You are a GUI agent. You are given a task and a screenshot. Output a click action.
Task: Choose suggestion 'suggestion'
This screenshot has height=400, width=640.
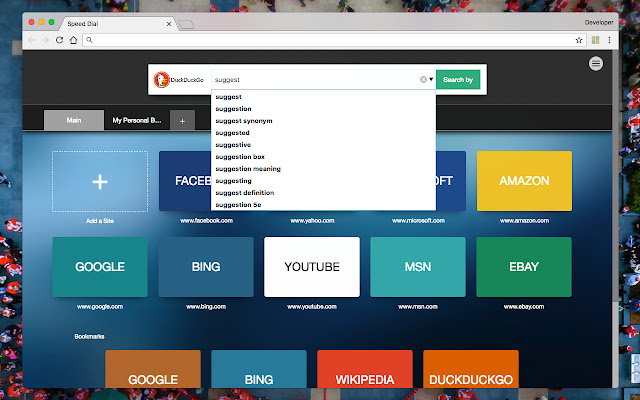pyautogui.click(x=323, y=109)
